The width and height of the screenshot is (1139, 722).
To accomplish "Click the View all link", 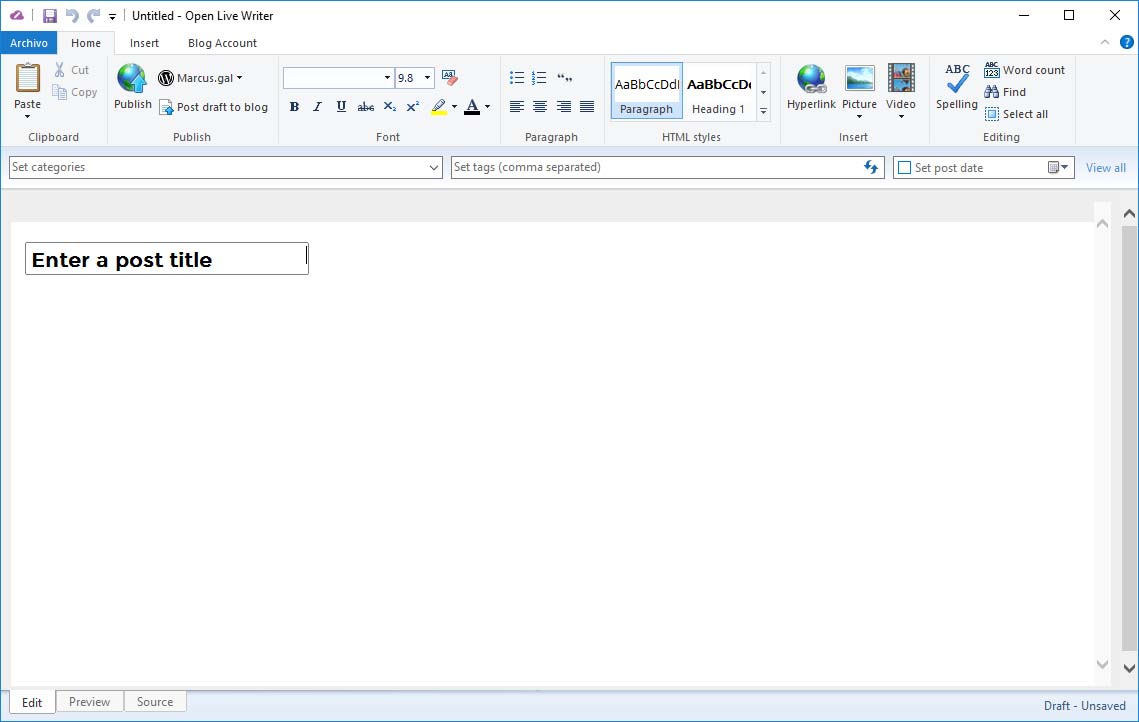I will pos(1106,168).
